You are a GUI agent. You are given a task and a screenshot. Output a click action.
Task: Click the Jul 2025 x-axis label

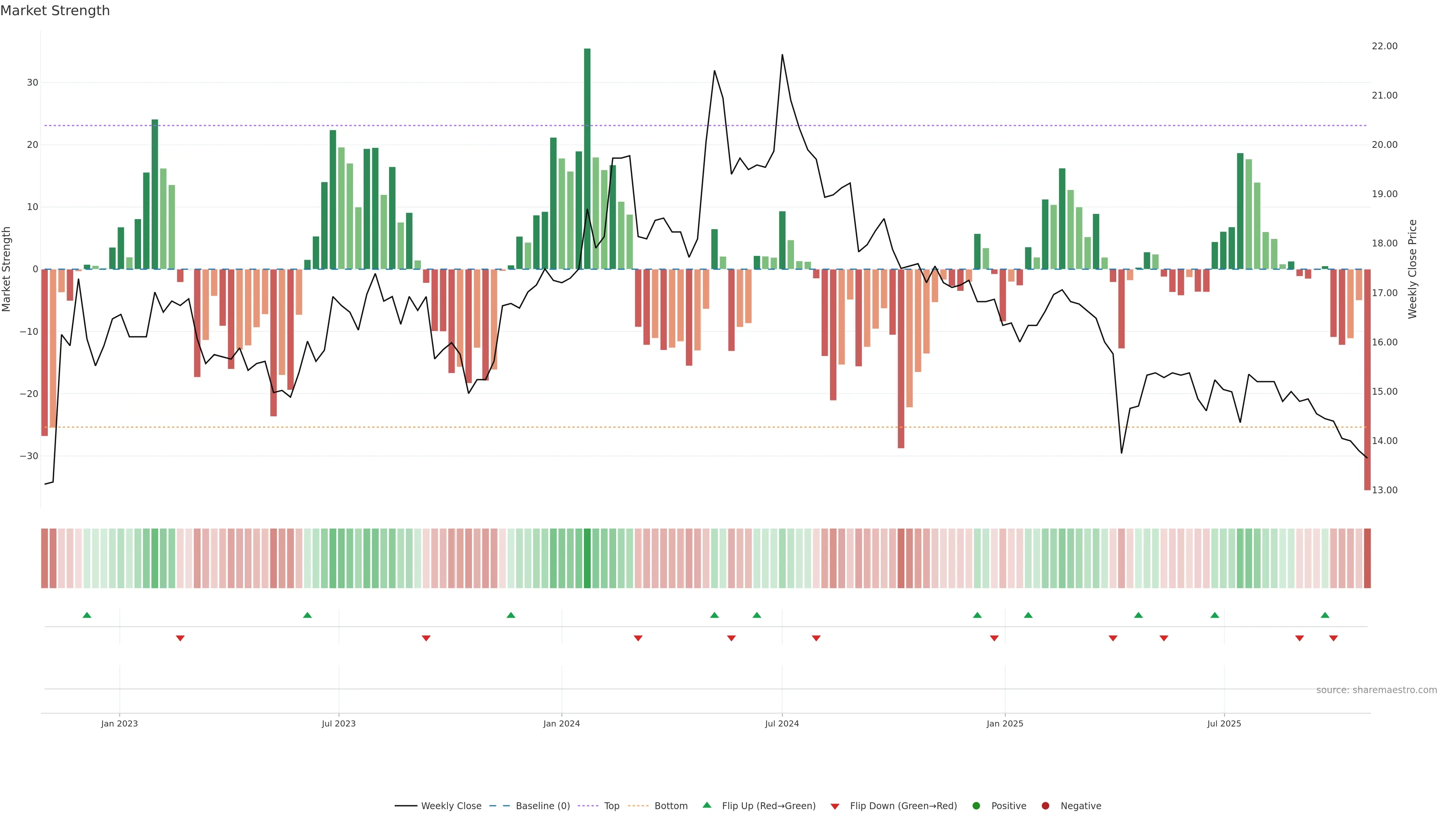[x=1224, y=723]
